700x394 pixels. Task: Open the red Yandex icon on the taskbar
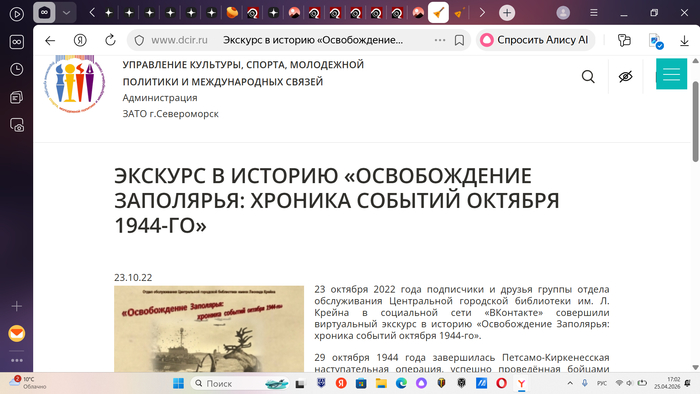[341, 383]
